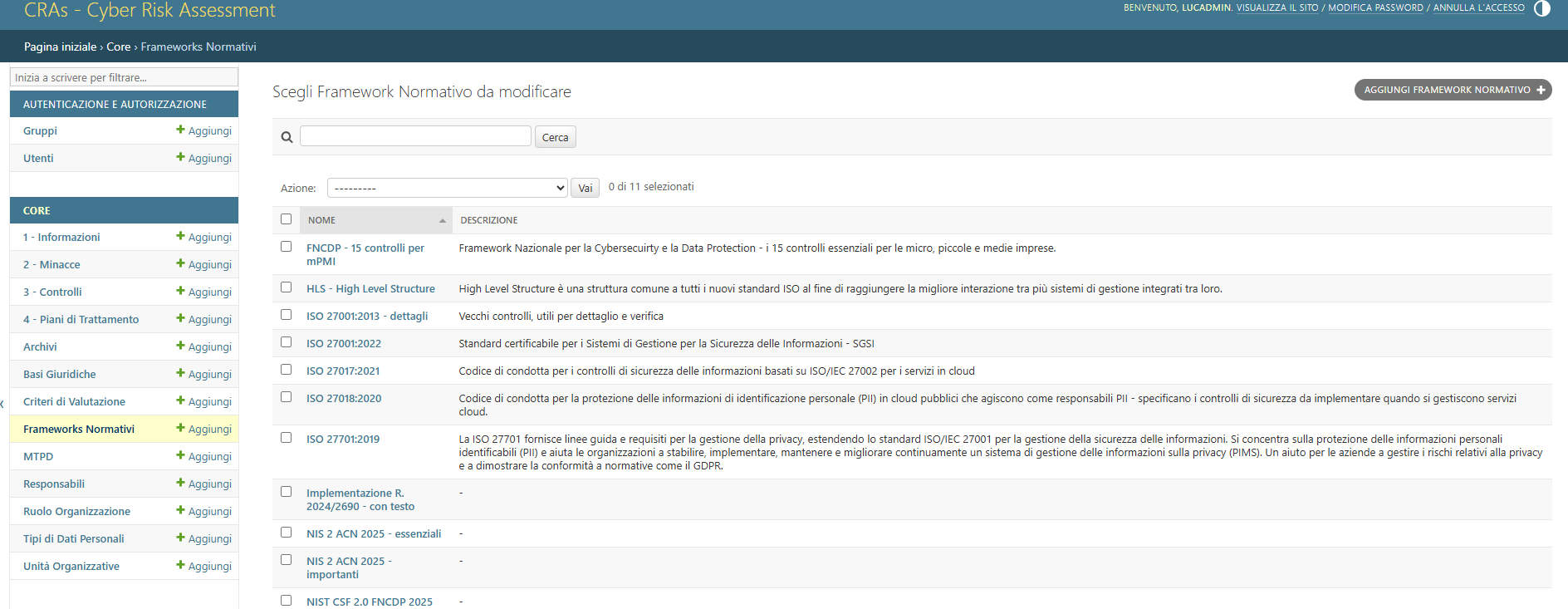Click the sort arrow in the Nome column
The height and width of the screenshot is (609, 1568).
coord(443,220)
